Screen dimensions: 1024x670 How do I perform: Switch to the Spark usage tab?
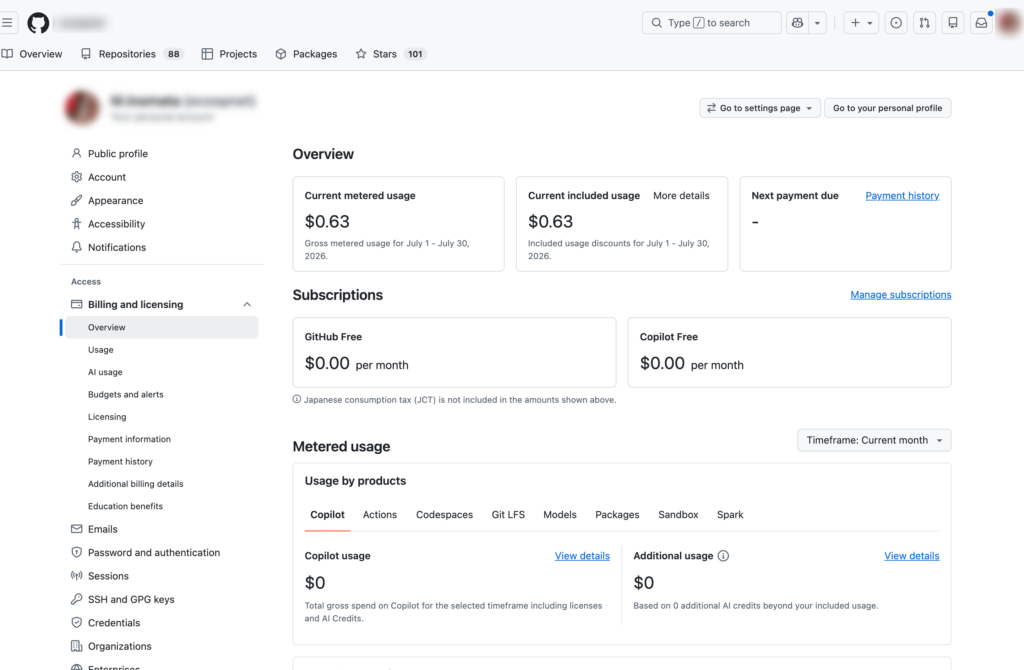730,515
